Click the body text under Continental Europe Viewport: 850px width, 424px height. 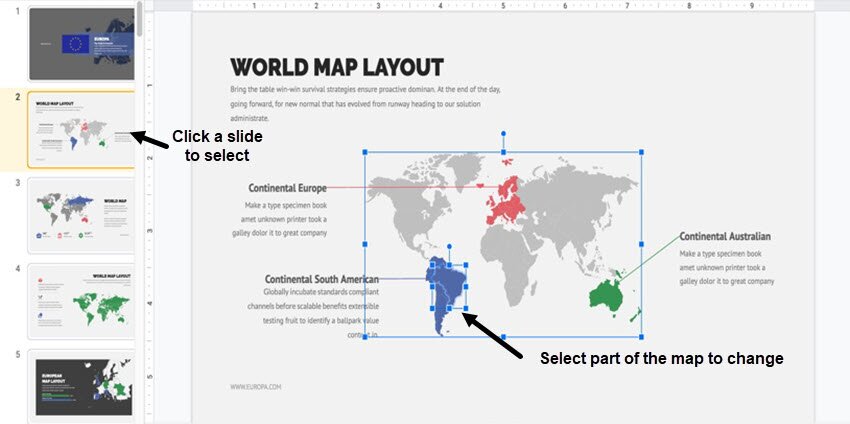[280, 219]
